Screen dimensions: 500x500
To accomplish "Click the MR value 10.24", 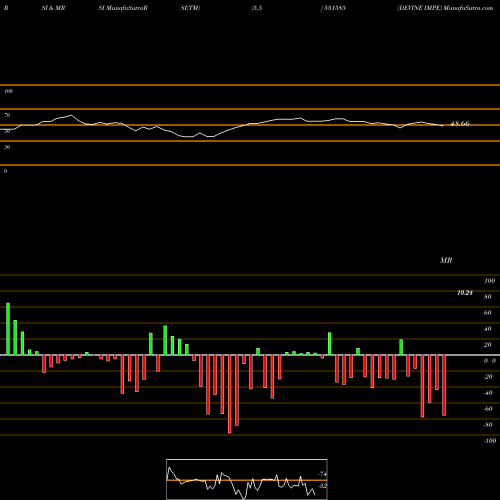I will (465, 293).
